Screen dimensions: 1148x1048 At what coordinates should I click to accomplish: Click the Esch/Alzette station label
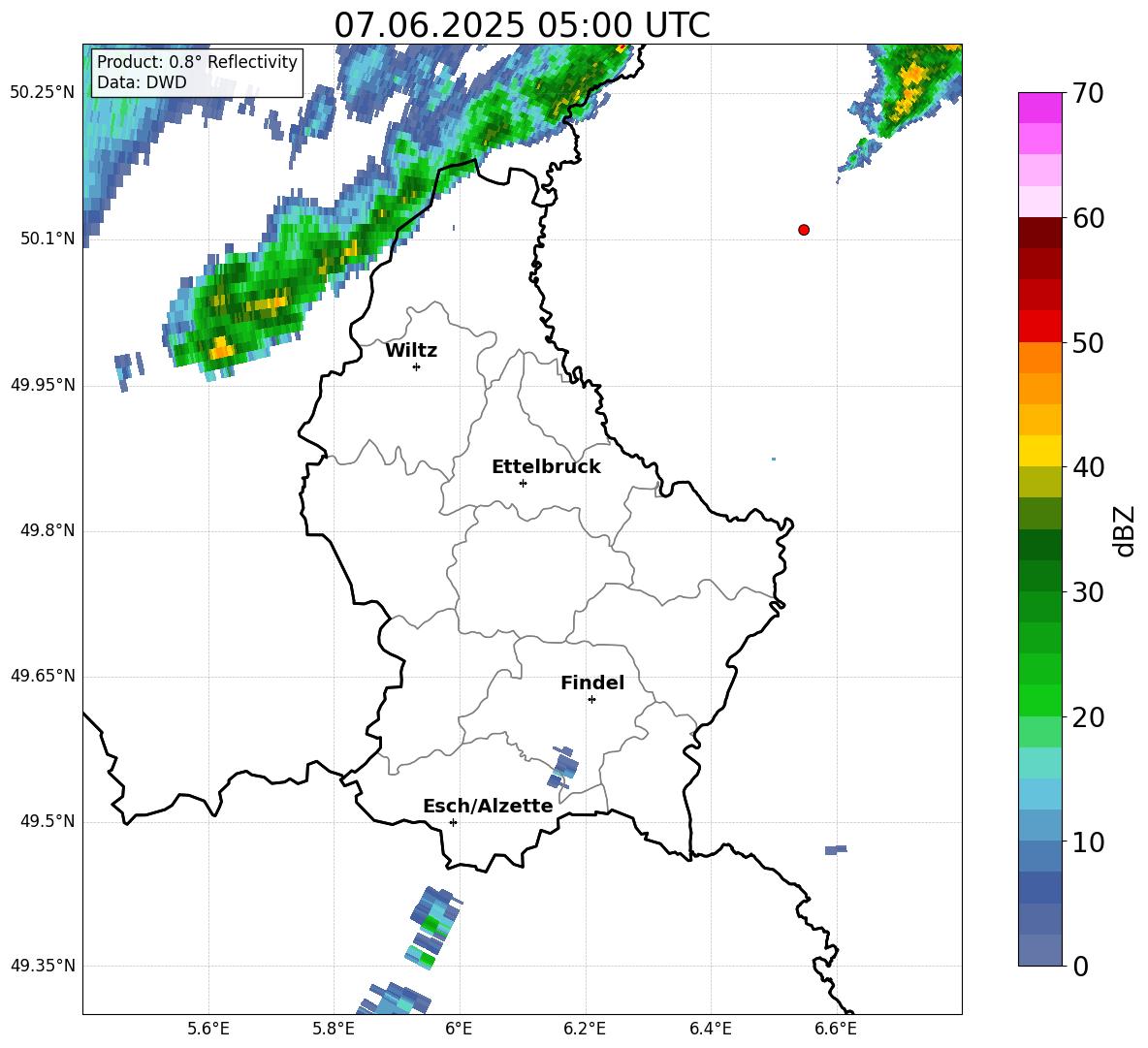(x=488, y=806)
